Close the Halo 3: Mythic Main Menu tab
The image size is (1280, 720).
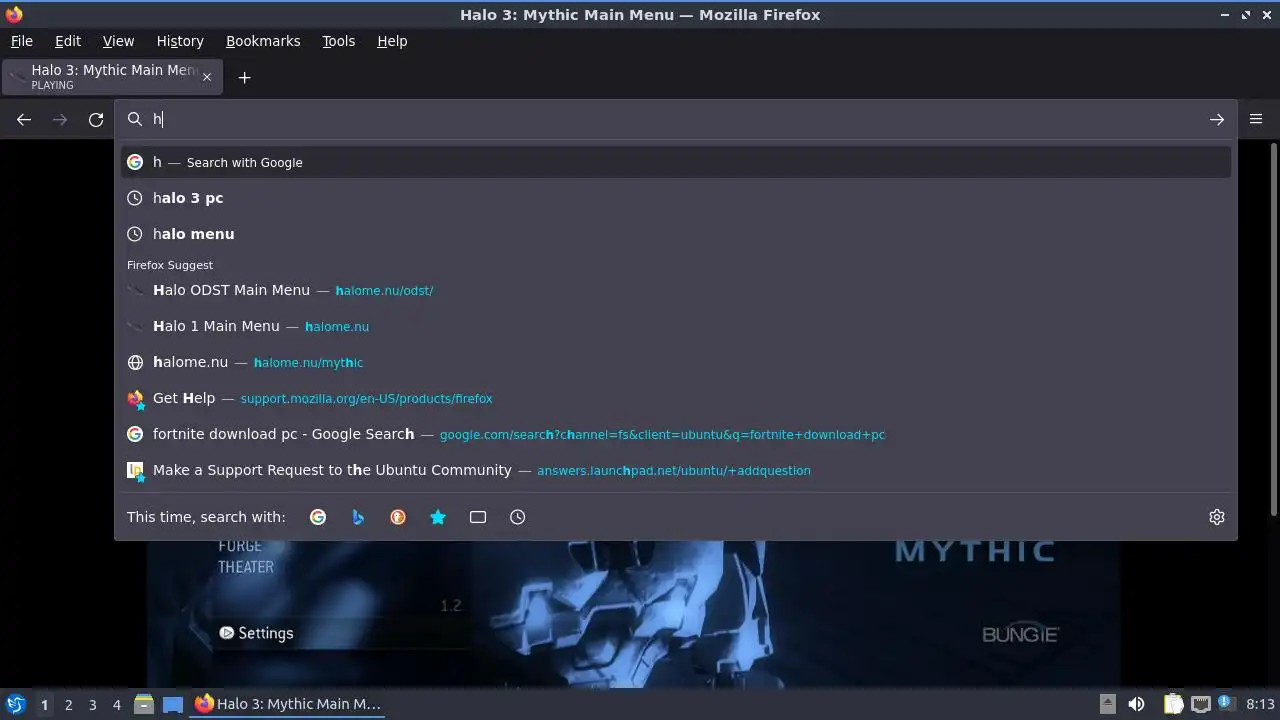[x=207, y=77]
